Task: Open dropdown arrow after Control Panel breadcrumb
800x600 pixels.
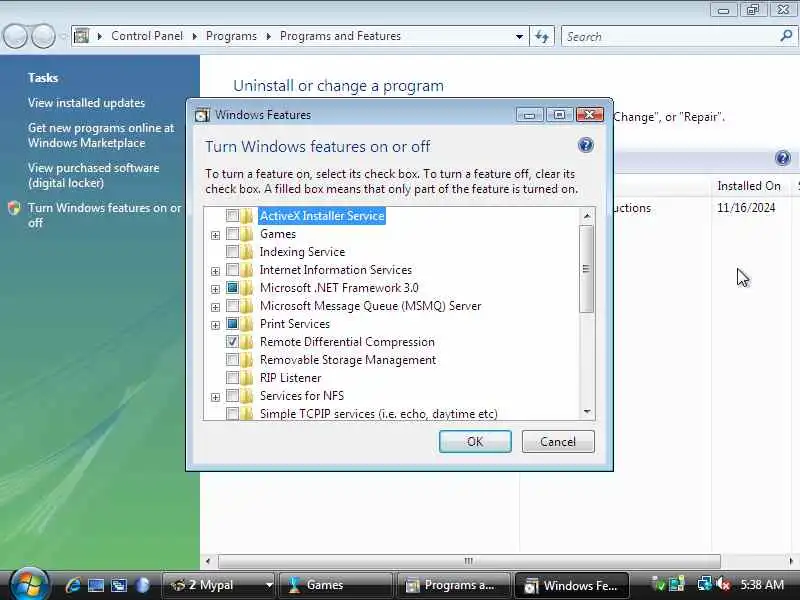Action: [x=194, y=36]
